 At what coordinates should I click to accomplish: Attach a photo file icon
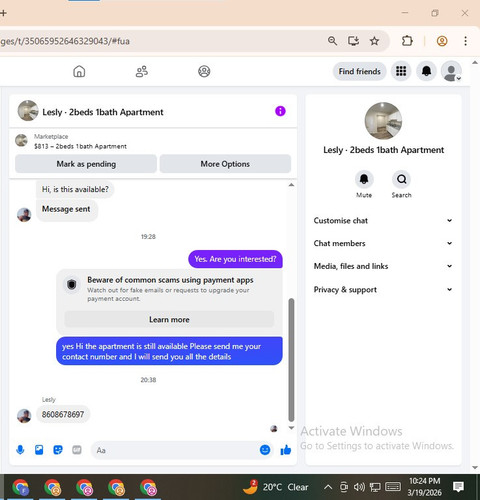39,450
